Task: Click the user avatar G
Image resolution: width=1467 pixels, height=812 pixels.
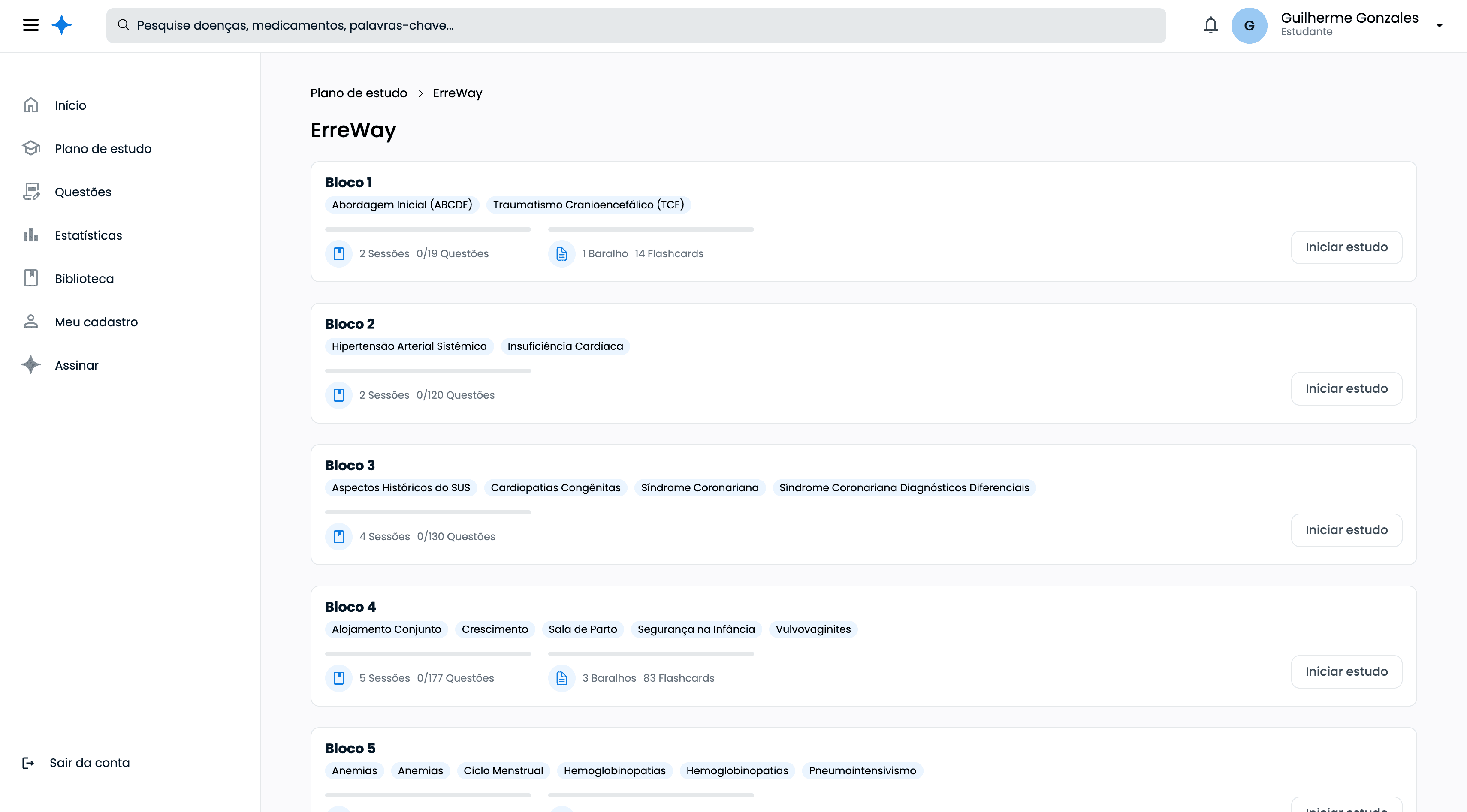Action: pos(1249,26)
